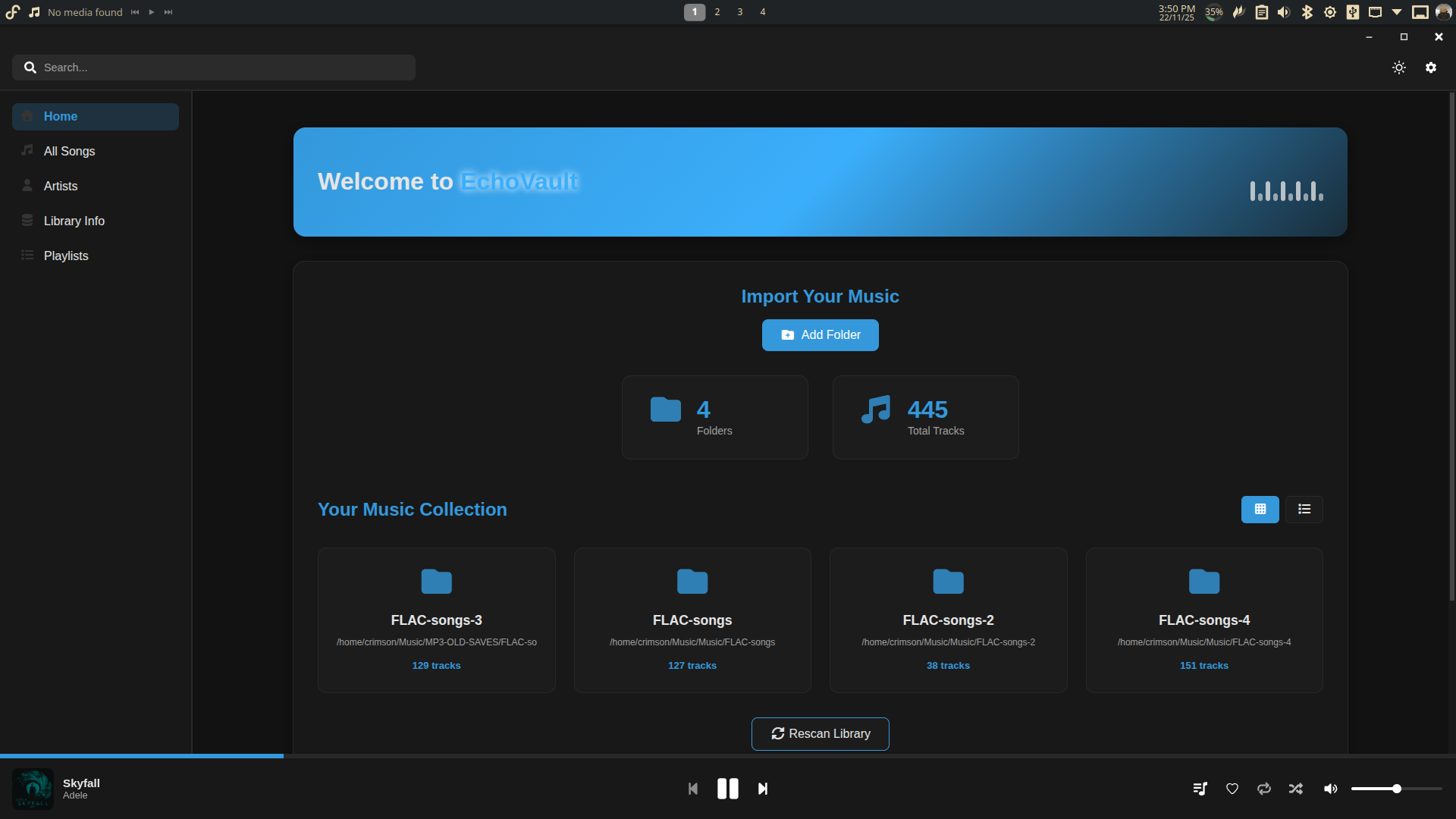
Task: Open the FLAC-songs-2 folder card
Action: click(948, 620)
